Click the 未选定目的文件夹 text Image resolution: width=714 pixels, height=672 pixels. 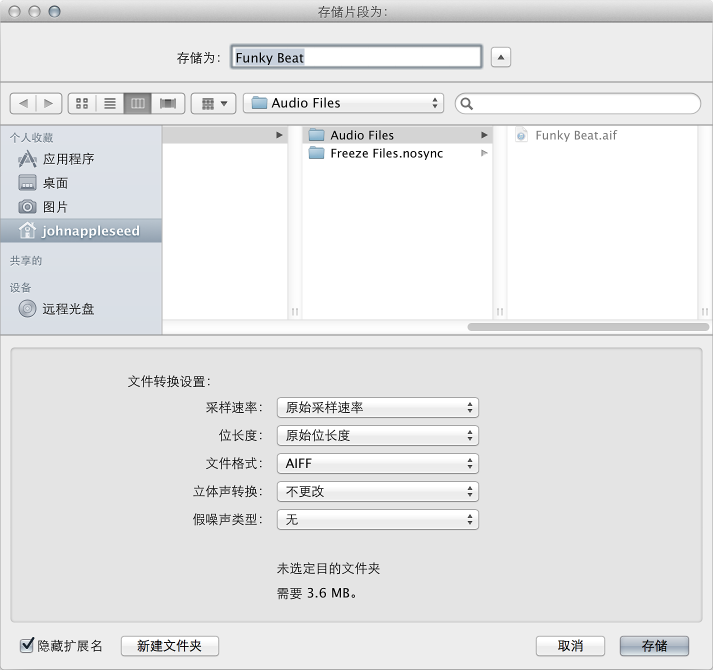(x=328, y=569)
